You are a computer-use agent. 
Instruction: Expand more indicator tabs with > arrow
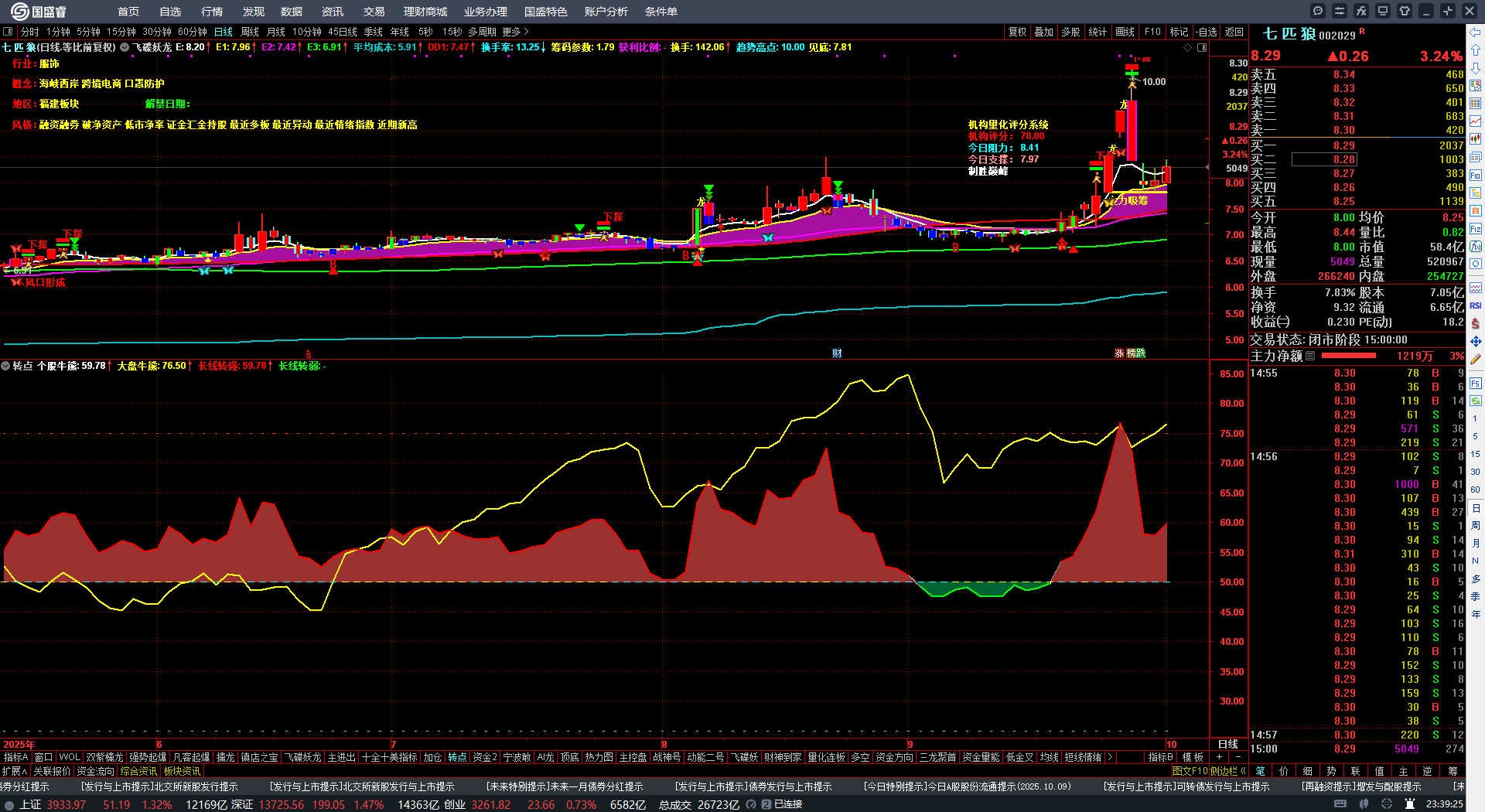[x=1110, y=757]
